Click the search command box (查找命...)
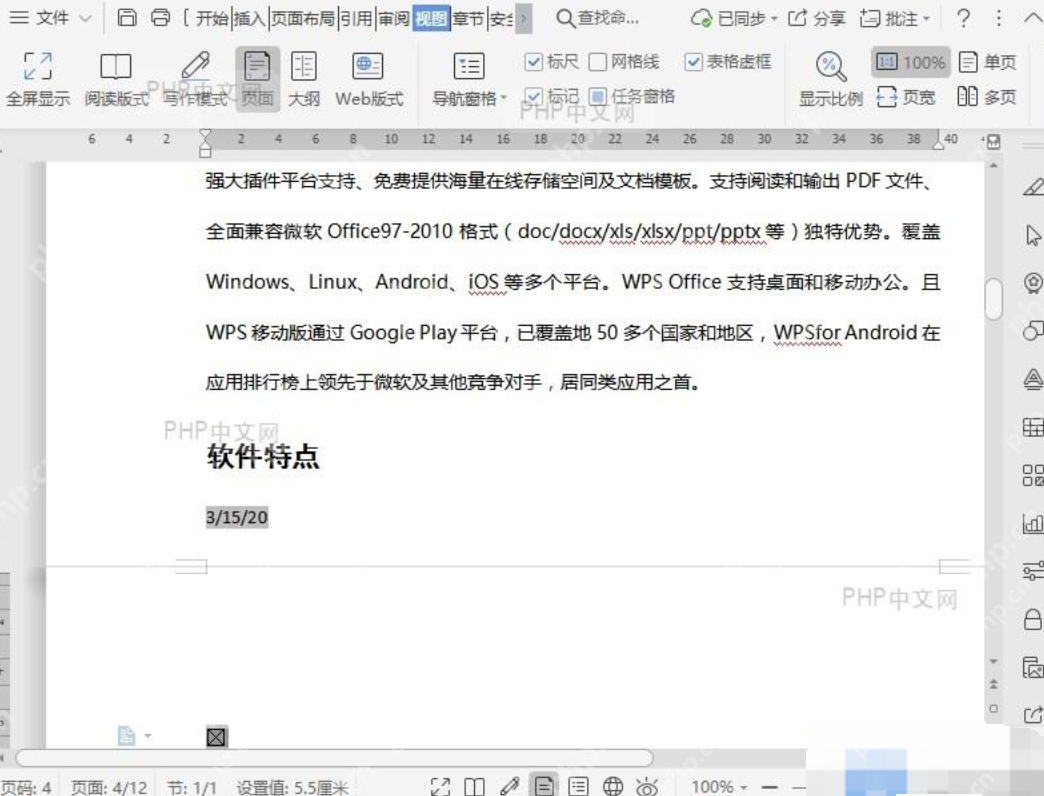1044x796 pixels. [597, 19]
